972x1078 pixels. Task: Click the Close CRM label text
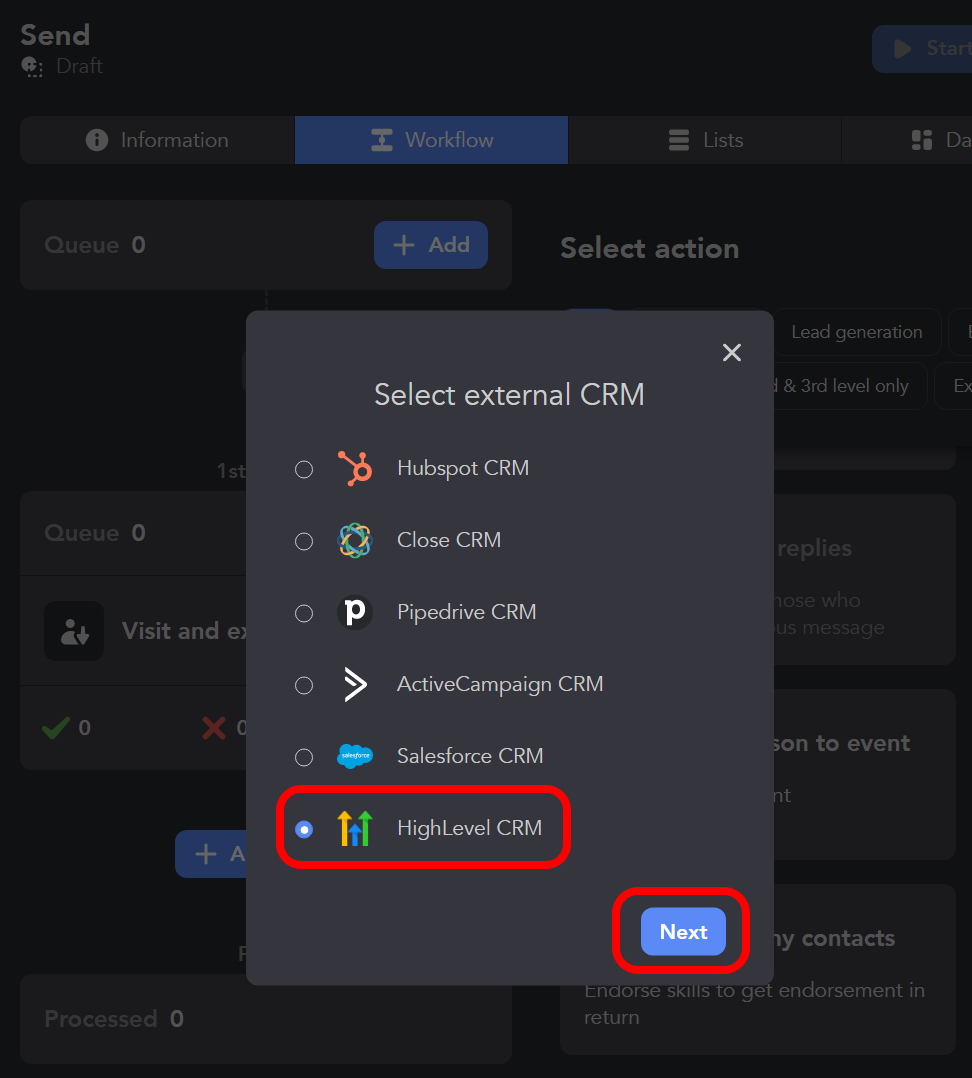449,540
